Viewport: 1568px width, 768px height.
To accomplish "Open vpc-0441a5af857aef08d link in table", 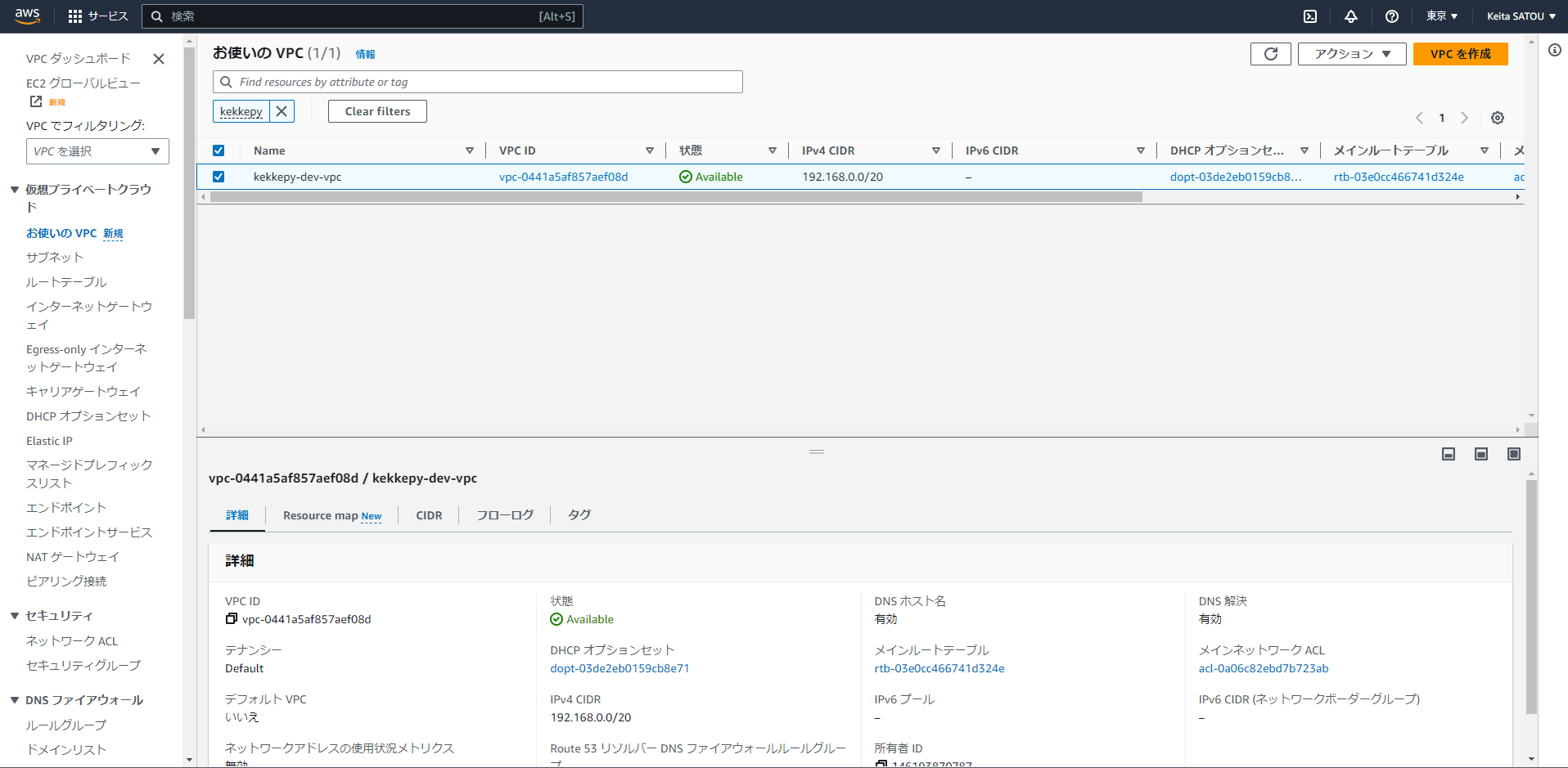I will click(x=564, y=177).
